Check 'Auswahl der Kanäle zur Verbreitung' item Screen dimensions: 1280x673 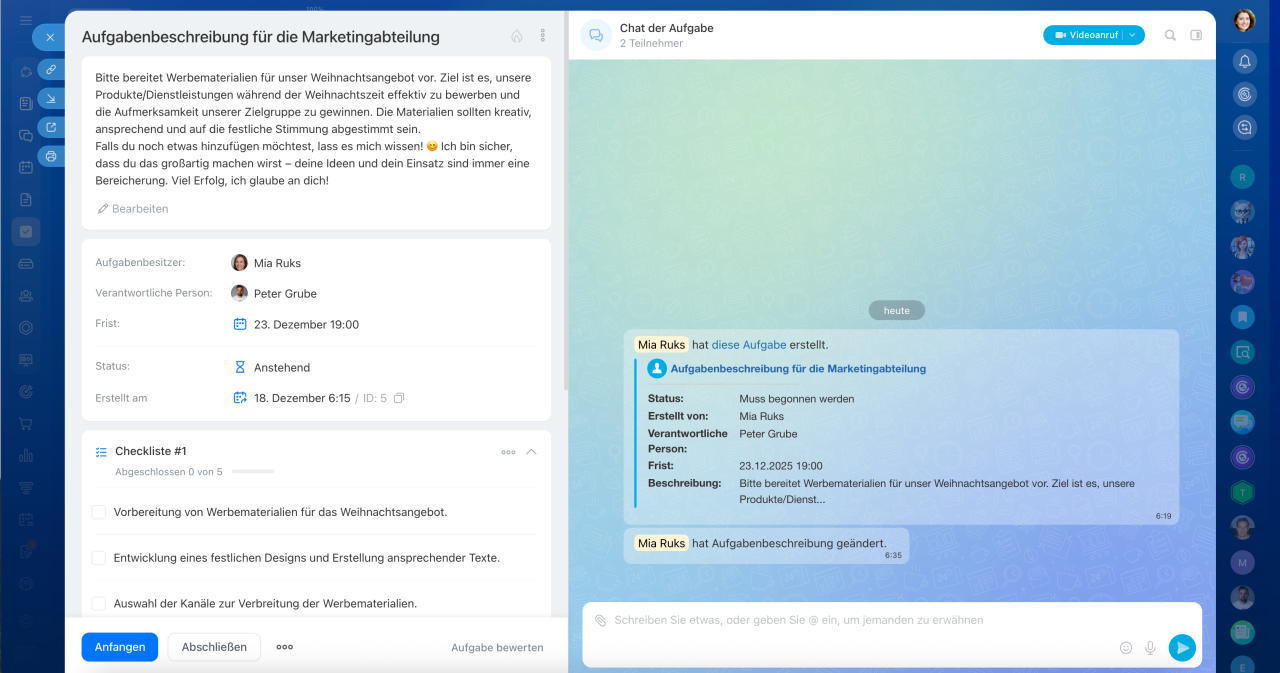click(99, 604)
